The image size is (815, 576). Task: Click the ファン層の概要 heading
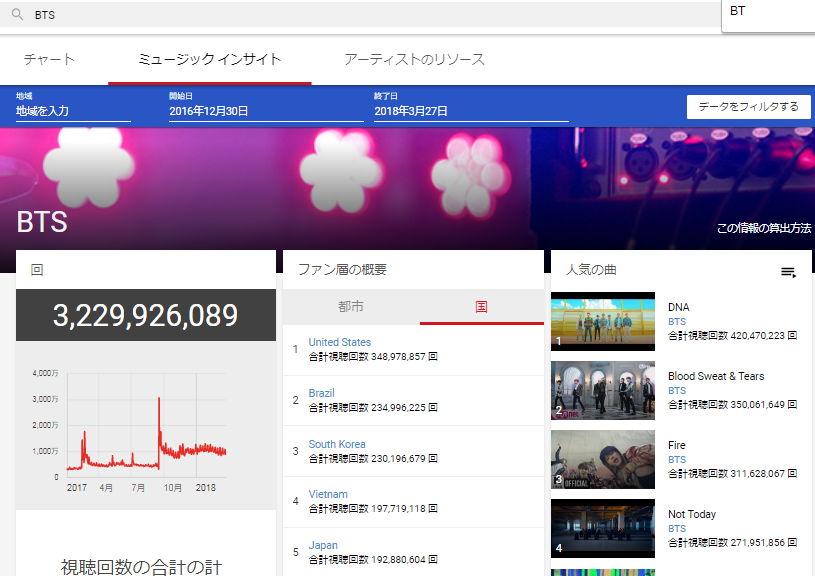[342, 269]
